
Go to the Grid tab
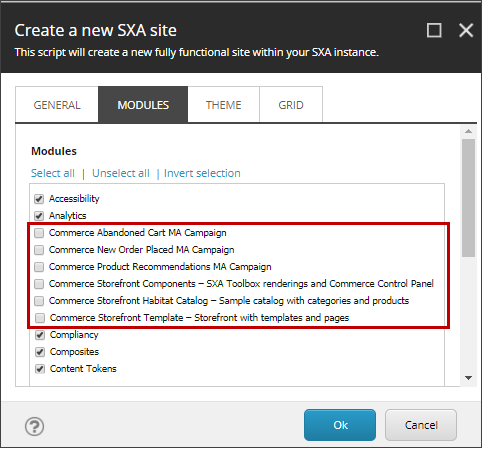pos(291,105)
